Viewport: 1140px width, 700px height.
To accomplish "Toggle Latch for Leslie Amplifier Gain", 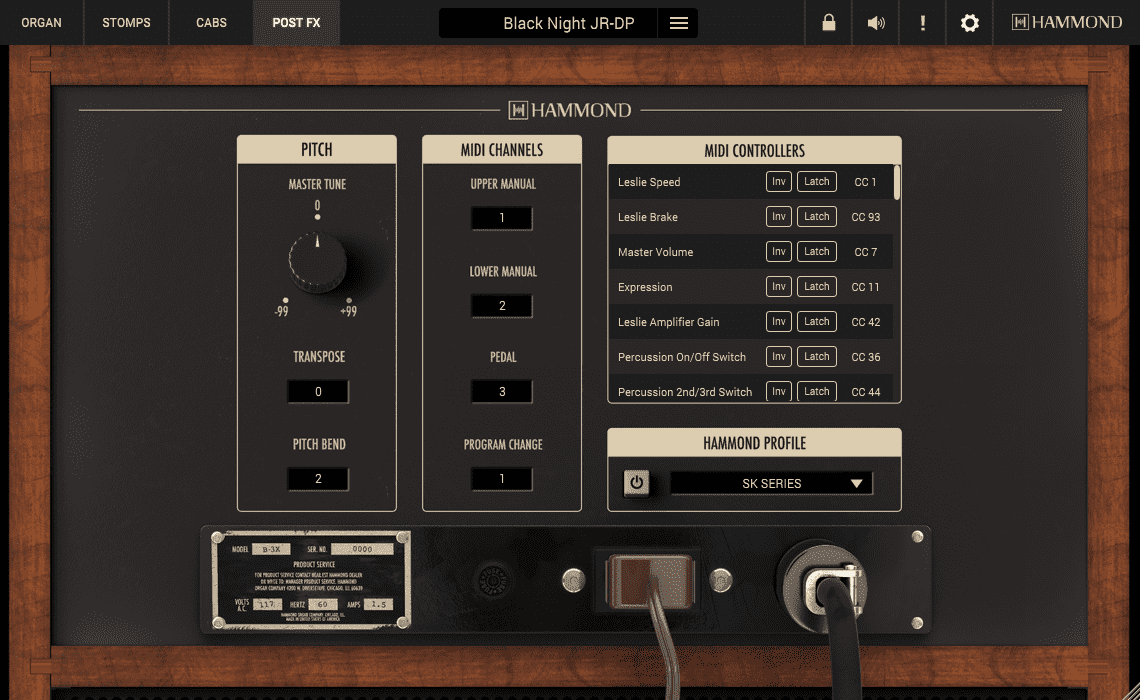I will [816, 321].
